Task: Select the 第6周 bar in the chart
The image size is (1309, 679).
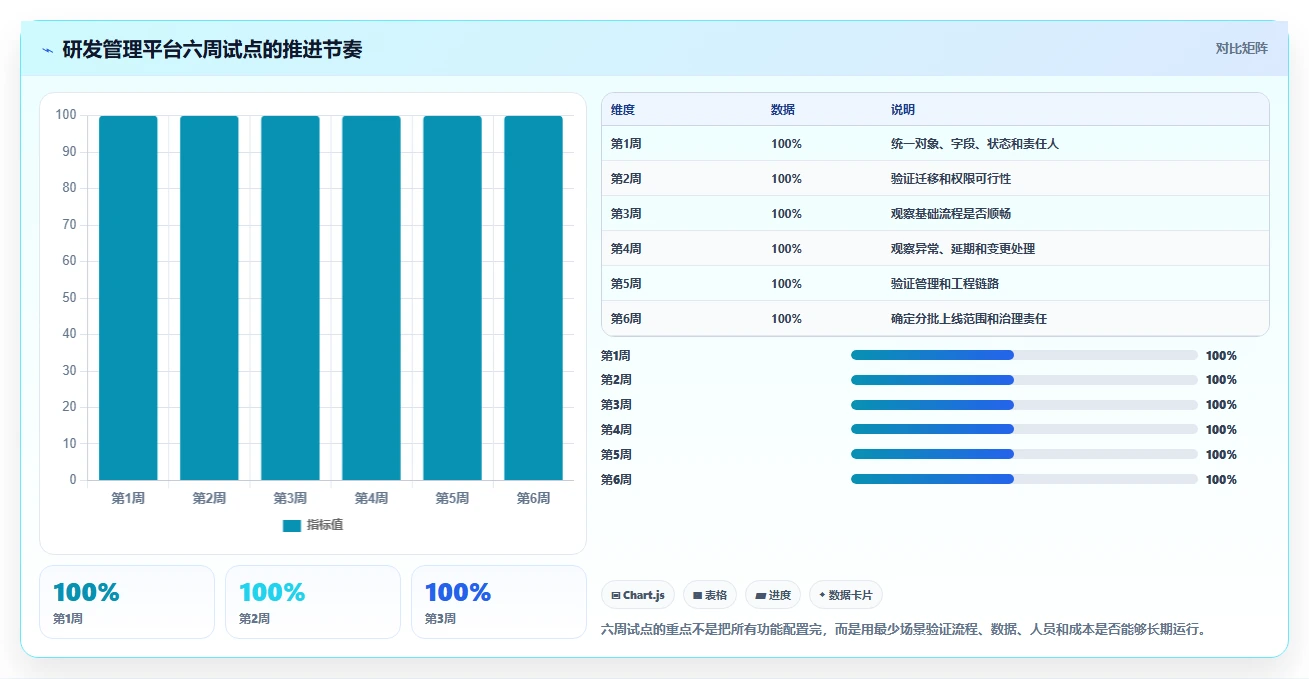Action: tap(533, 298)
